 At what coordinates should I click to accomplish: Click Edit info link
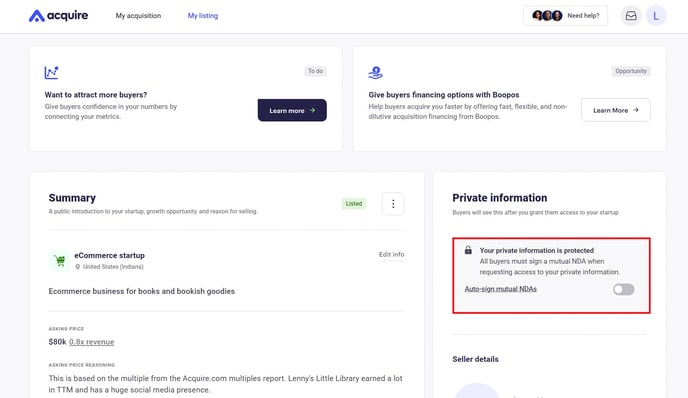[391, 255]
